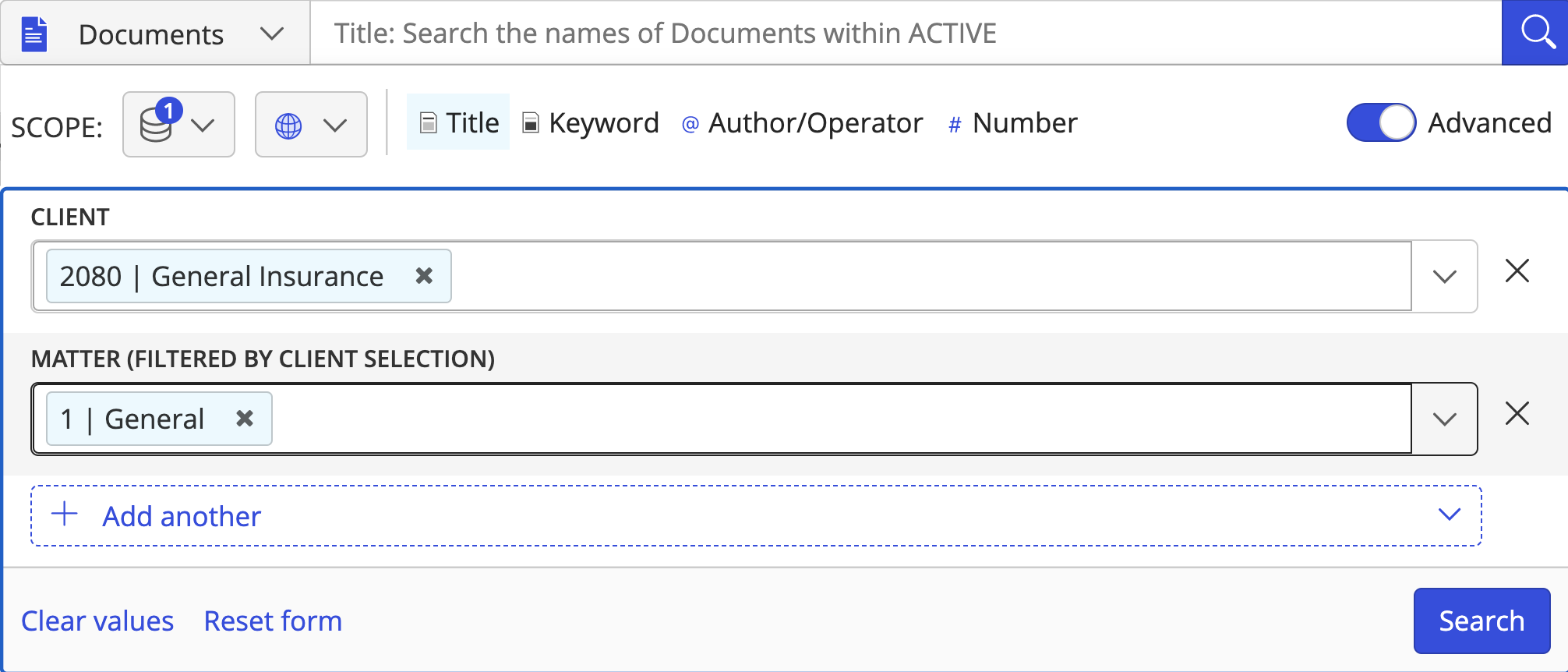This screenshot has height=672, width=1568.
Task: Expand the Client dropdown list
Action: (x=1444, y=277)
